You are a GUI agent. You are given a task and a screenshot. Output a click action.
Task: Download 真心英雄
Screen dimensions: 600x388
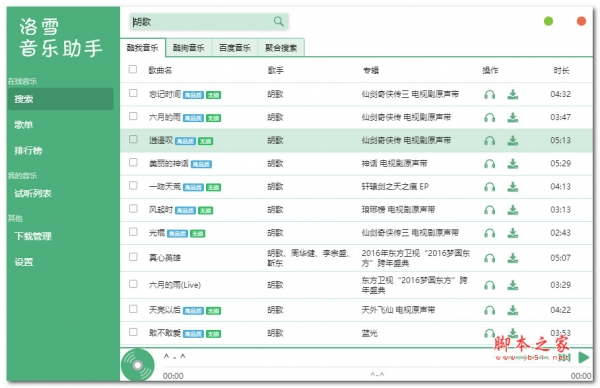tap(513, 258)
